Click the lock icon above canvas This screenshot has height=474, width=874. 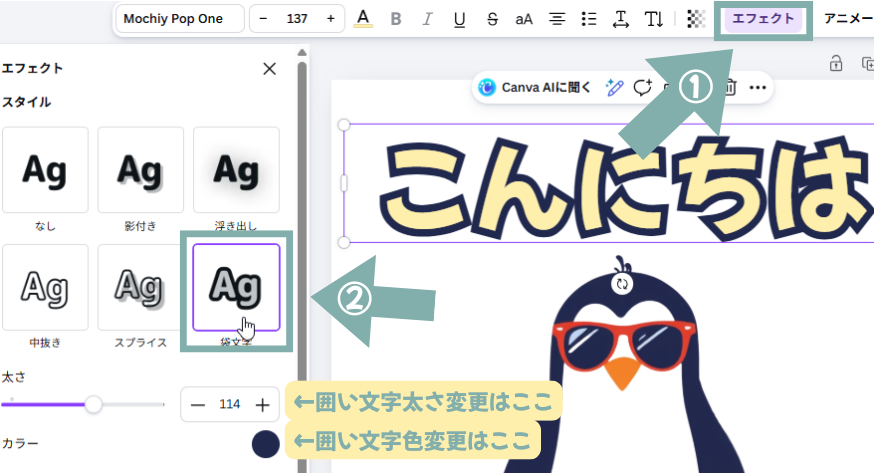836,64
